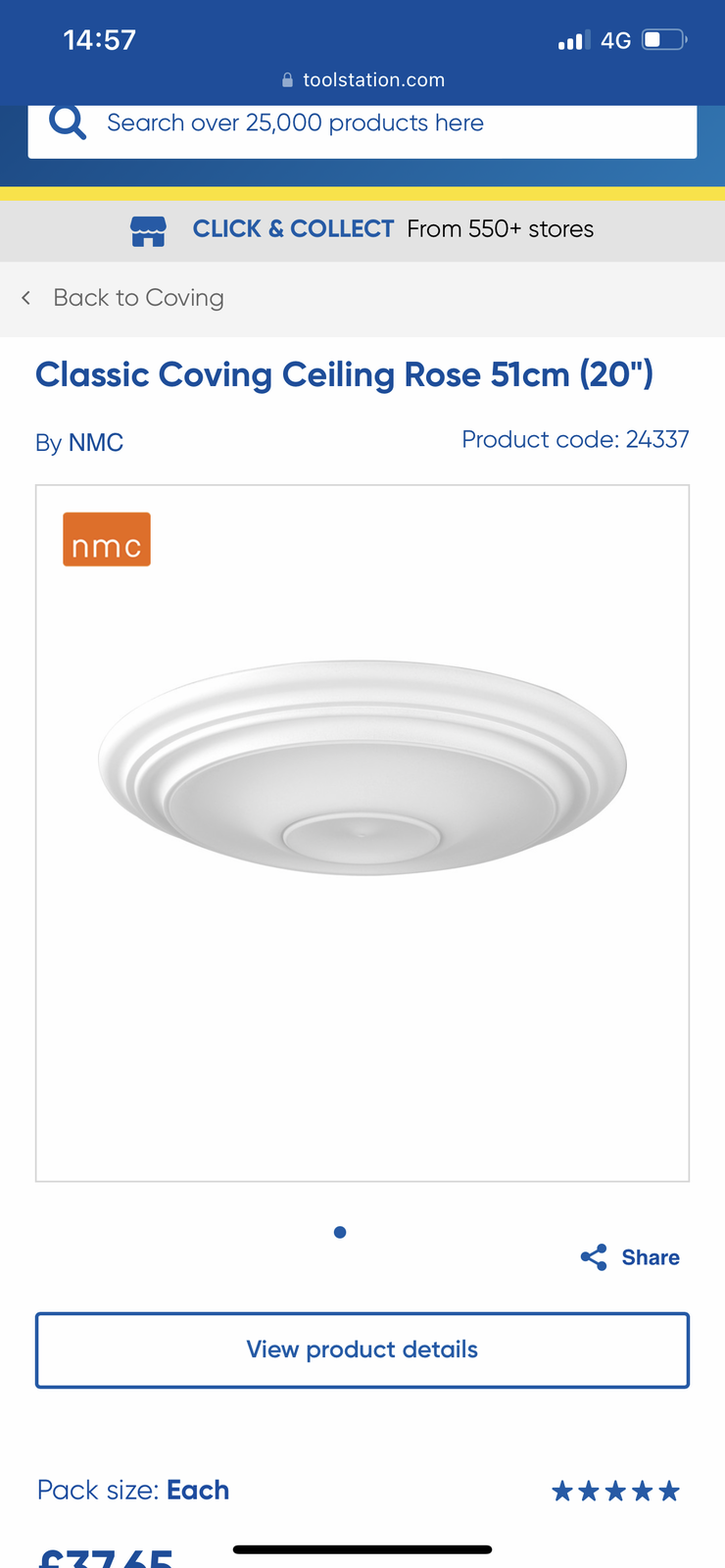
Task: Select the Product code 24337 text
Action: pos(575,439)
